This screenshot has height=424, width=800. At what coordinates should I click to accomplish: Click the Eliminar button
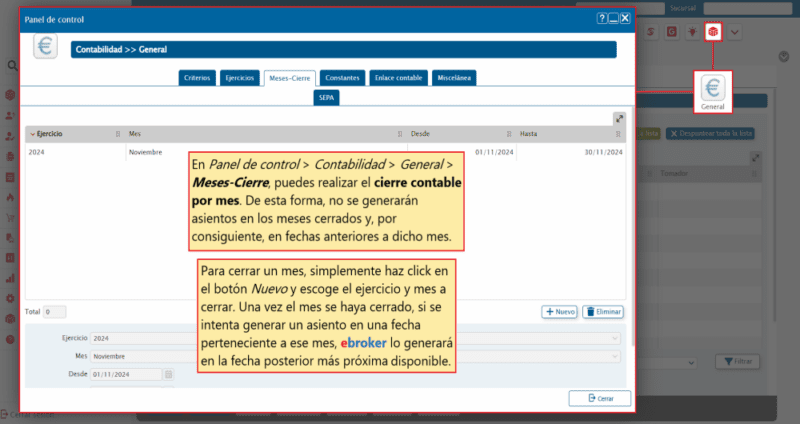[x=603, y=312]
